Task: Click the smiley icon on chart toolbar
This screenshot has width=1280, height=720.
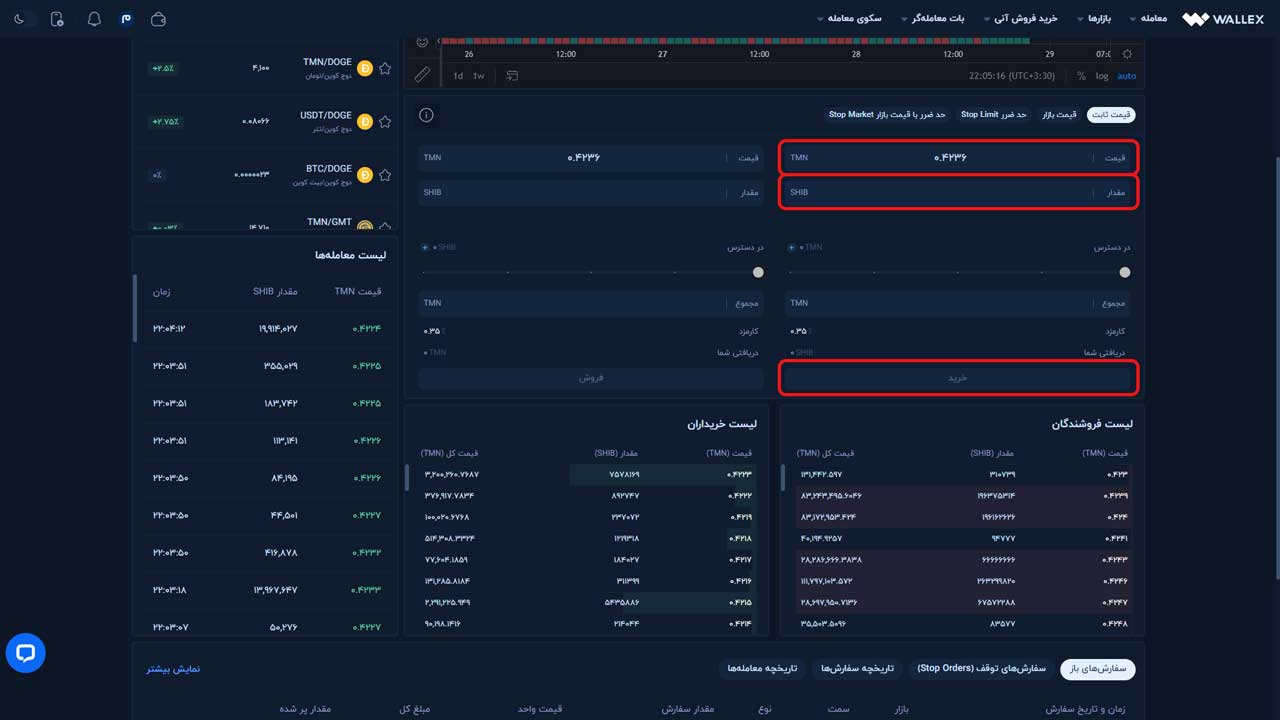Action: 422,42
